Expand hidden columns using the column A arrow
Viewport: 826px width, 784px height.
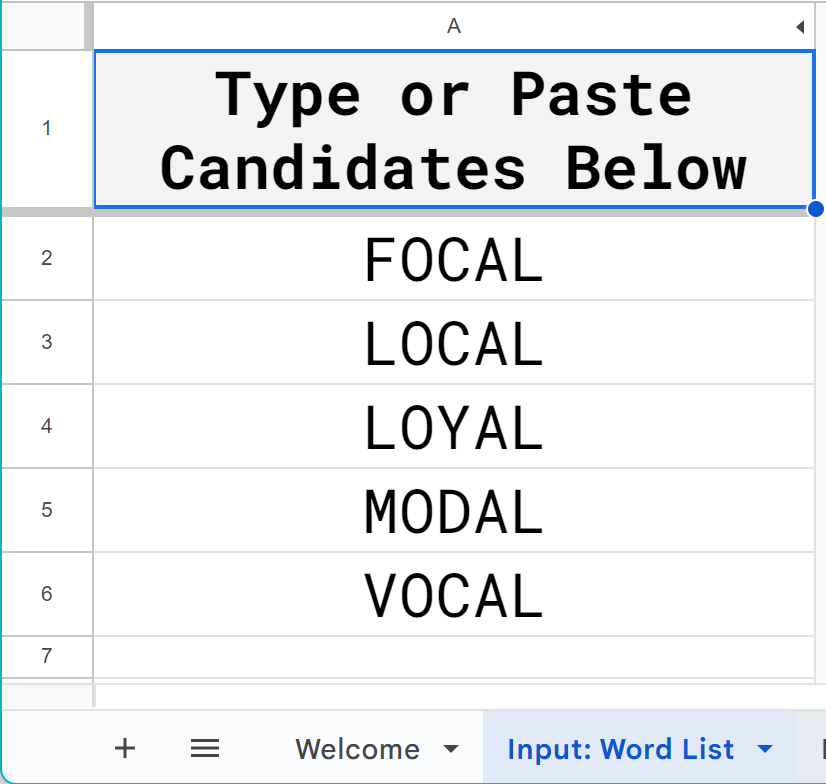coord(800,27)
